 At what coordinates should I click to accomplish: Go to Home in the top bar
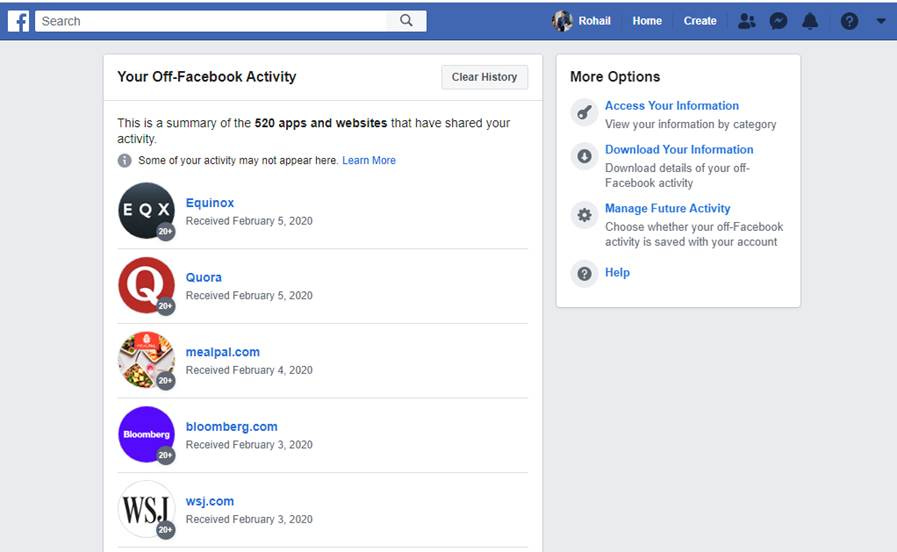[x=647, y=21]
